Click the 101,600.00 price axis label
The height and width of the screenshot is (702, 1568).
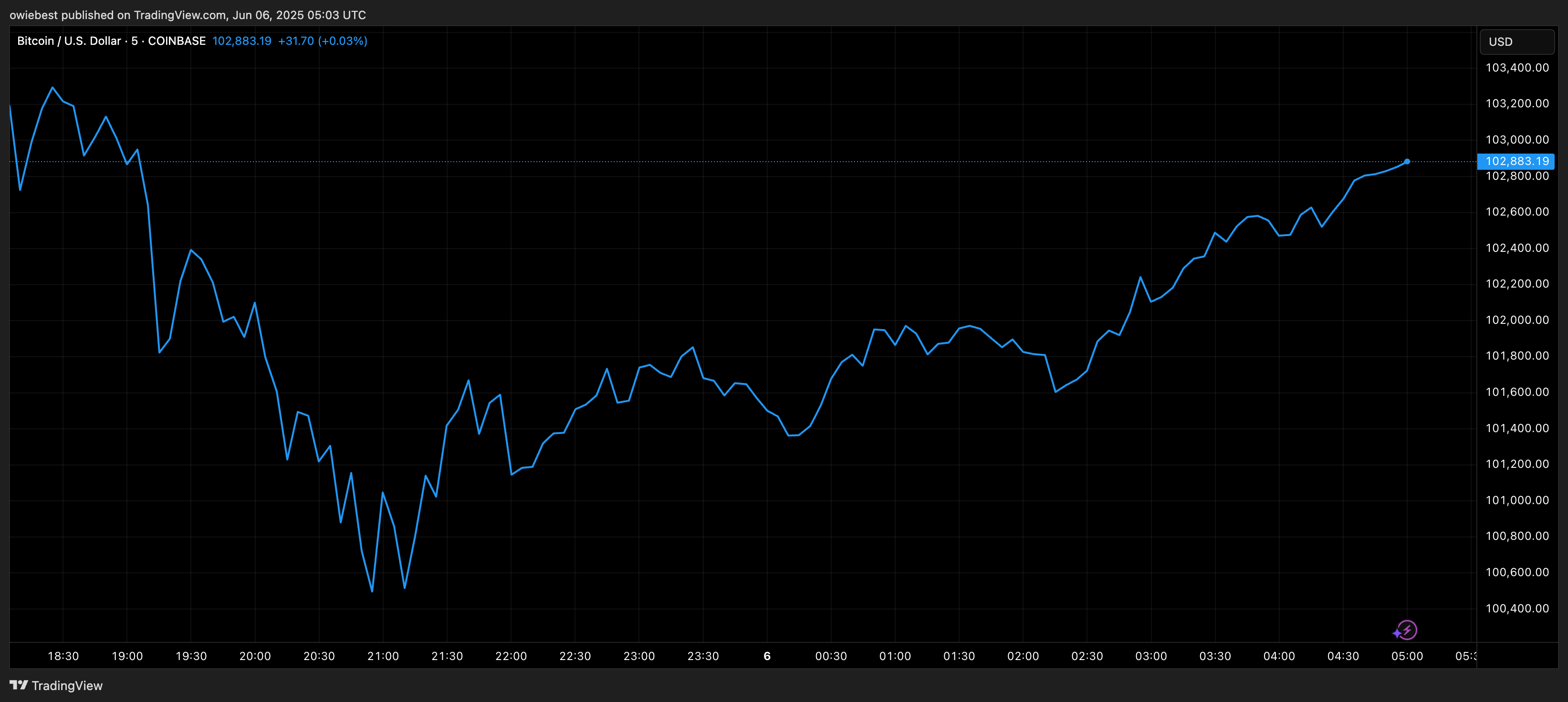pyautogui.click(x=1517, y=392)
